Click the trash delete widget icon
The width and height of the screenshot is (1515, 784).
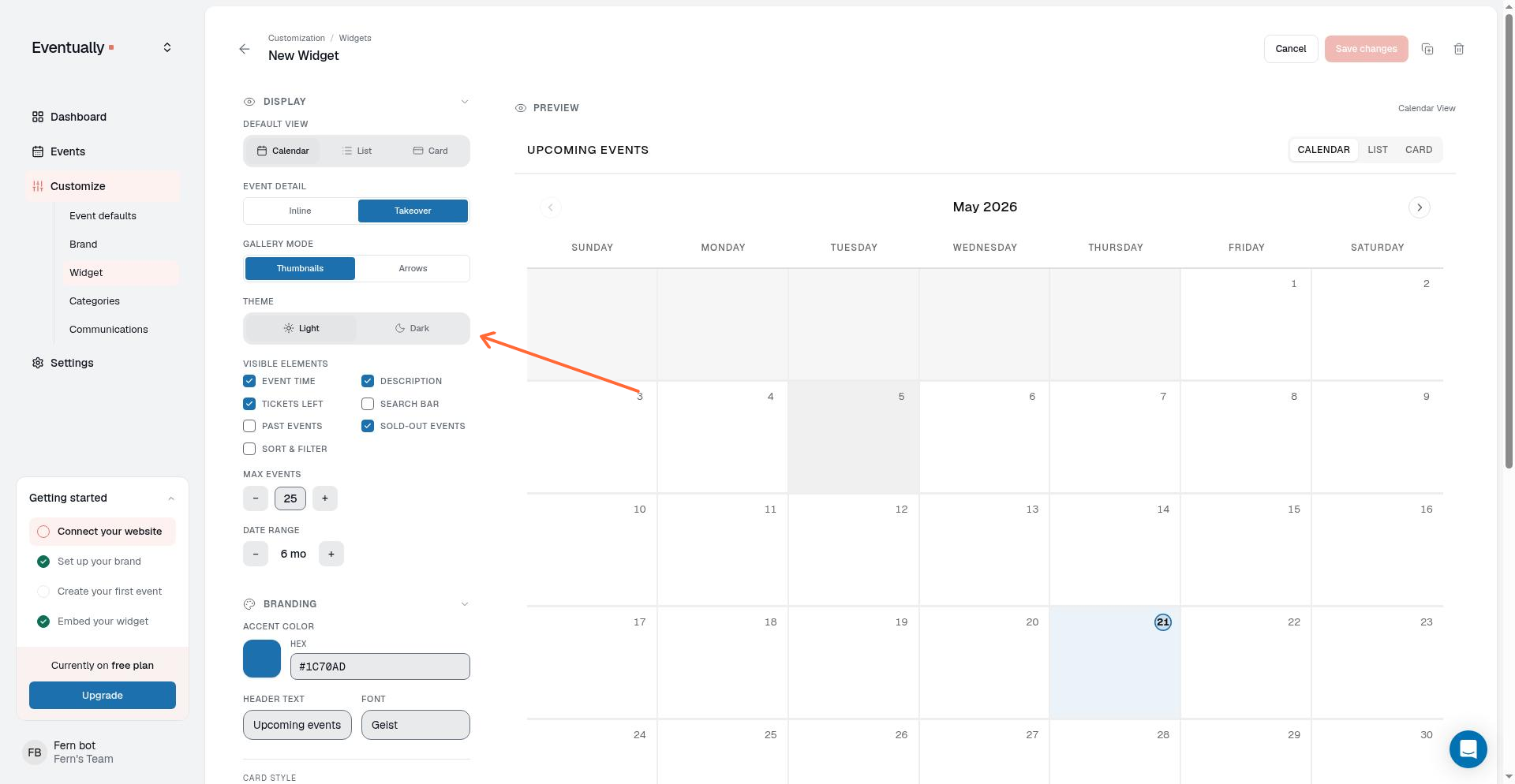click(1459, 49)
